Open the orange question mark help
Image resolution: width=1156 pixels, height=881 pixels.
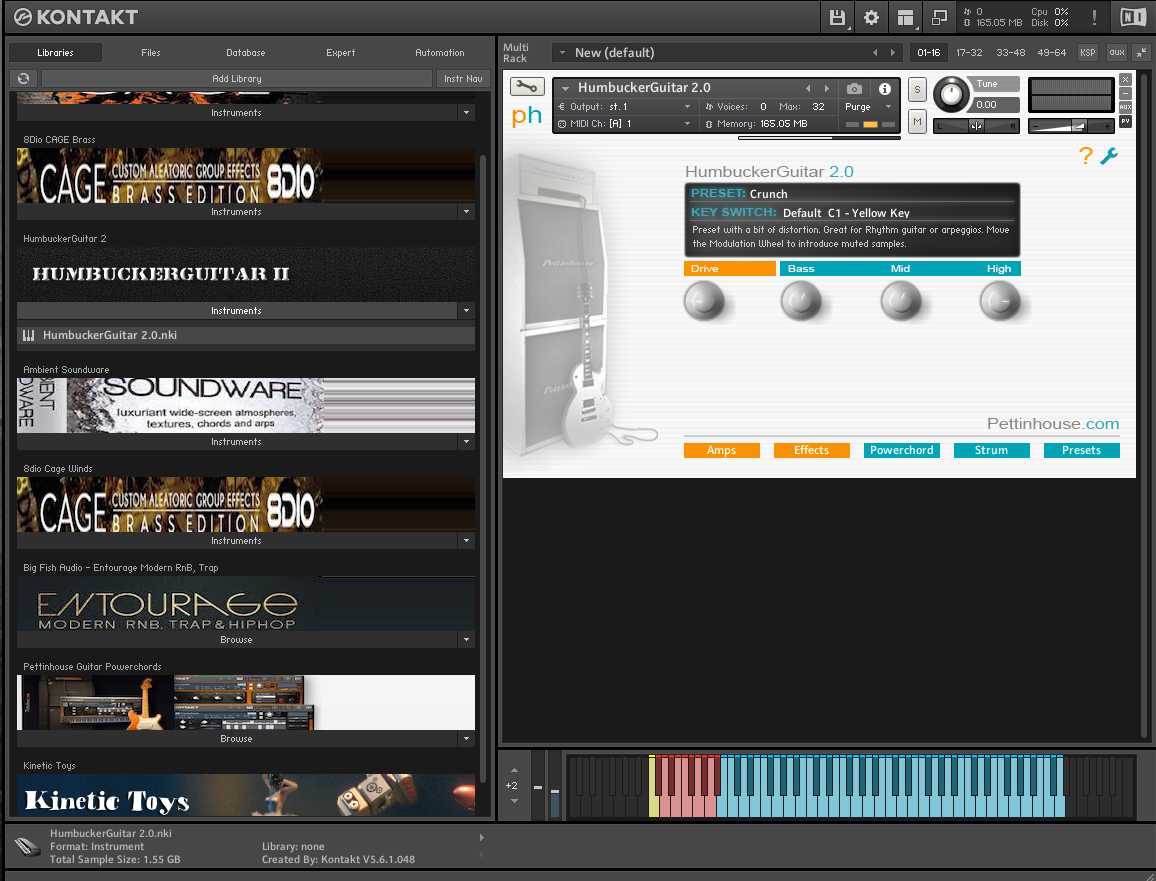(1085, 156)
